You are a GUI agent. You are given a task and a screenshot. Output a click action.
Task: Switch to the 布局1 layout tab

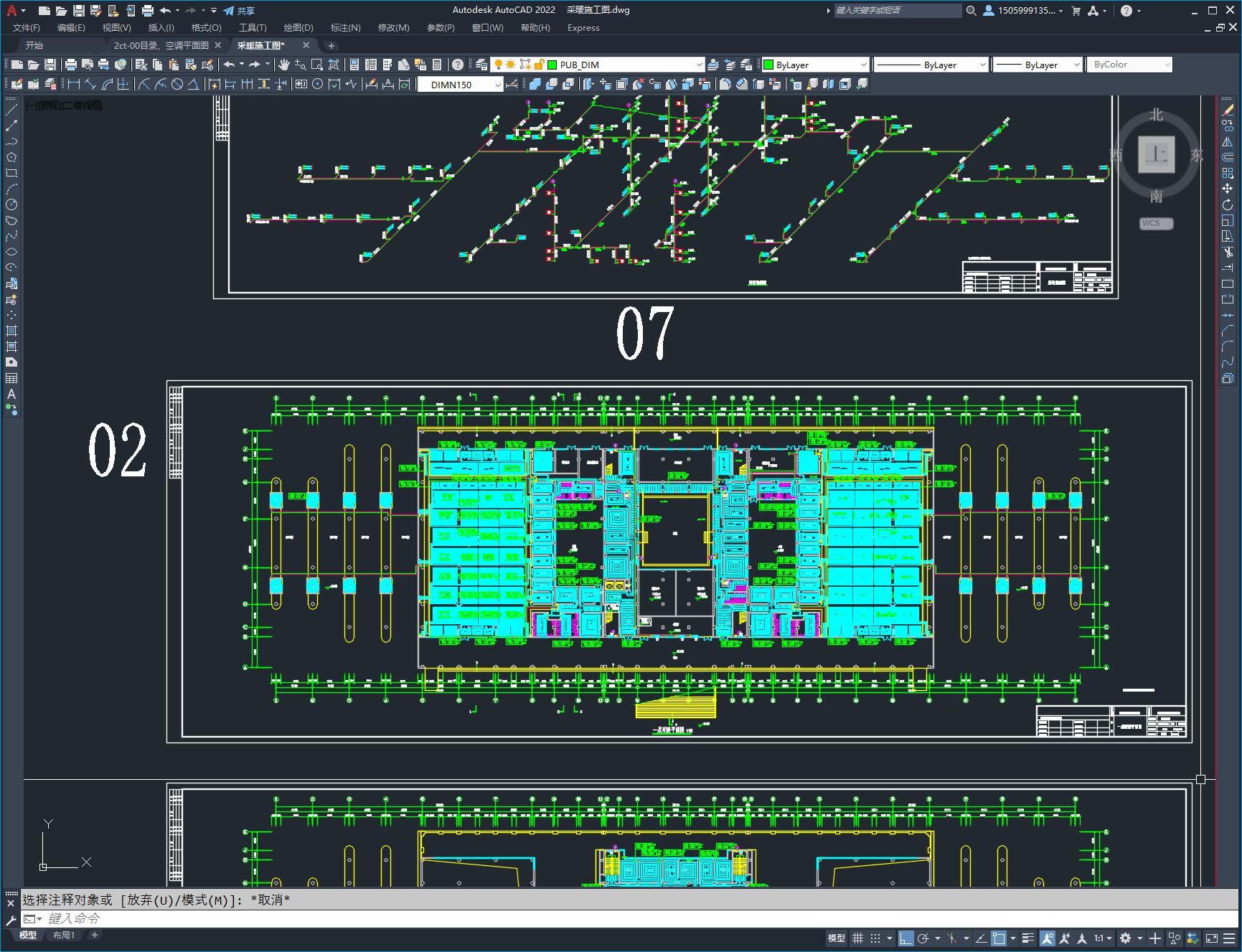coord(64,935)
